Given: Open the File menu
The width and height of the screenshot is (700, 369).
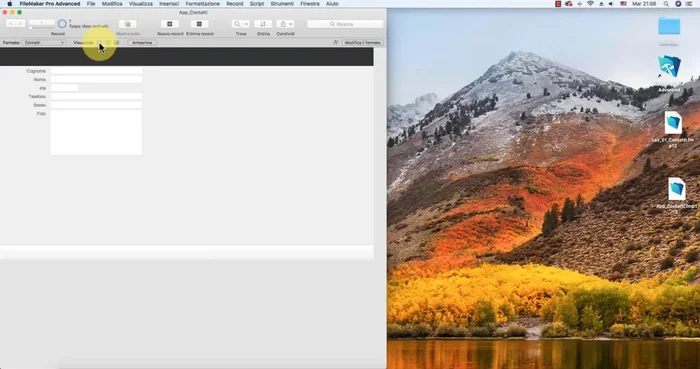Looking at the screenshot, I should point(91,4).
